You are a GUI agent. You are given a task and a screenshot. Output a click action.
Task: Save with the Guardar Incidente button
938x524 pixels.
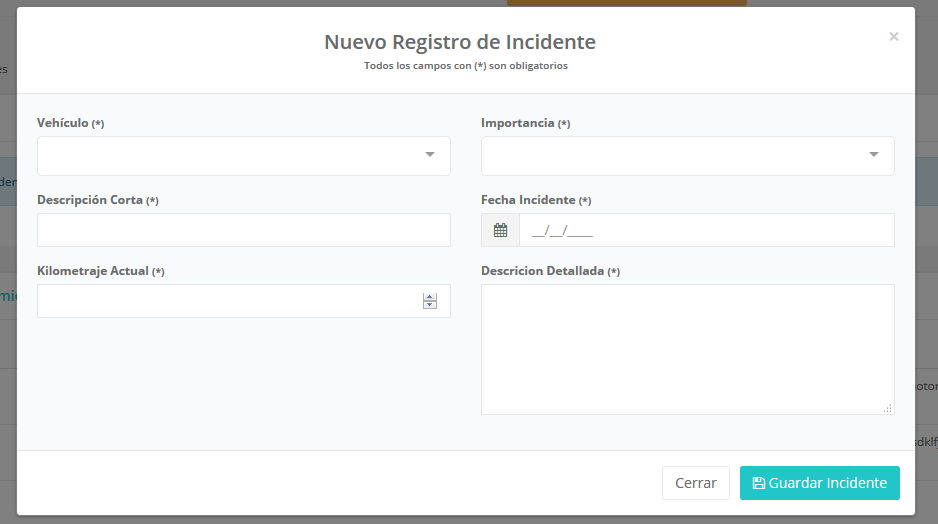tap(819, 483)
